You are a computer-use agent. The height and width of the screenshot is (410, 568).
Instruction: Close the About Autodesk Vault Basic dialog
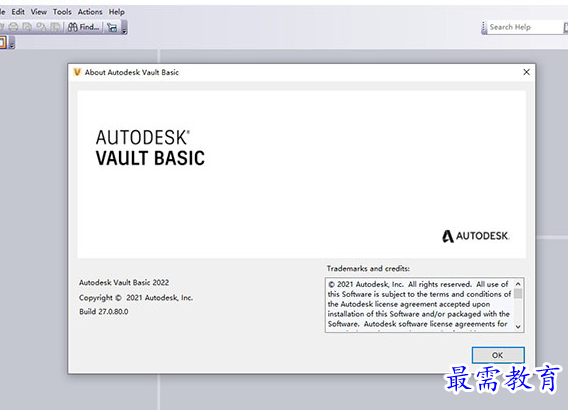pyautogui.click(x=526, y=72)
